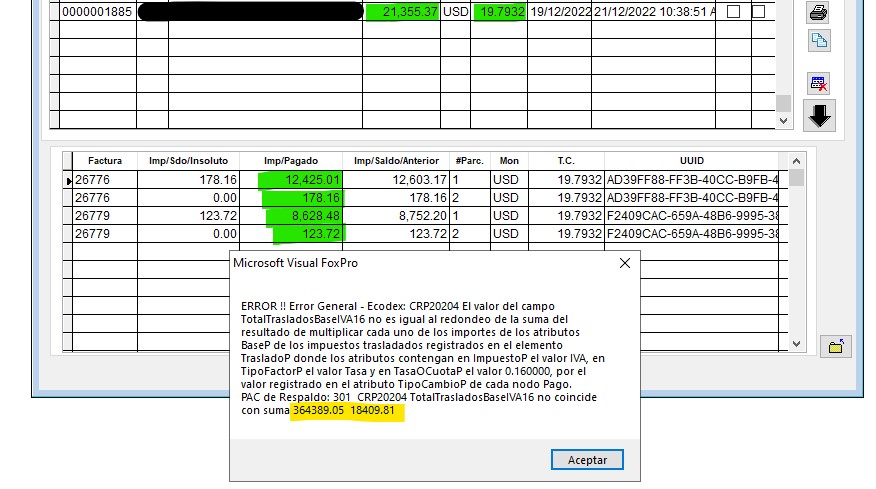Click the Imp/Saldo/Anterior column header
The width and height of the screenshot is (876, 489).
396,161
